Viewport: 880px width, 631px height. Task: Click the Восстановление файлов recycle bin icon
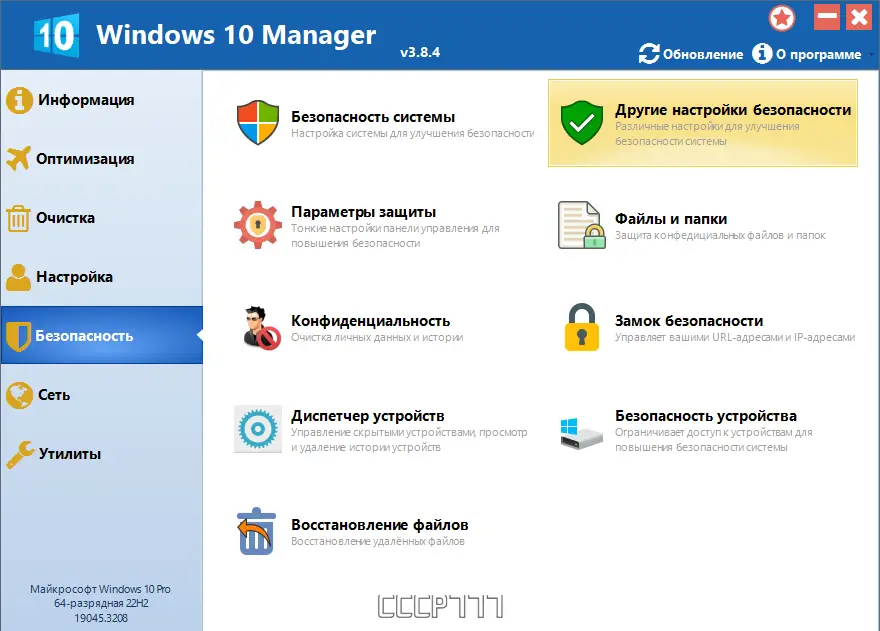256,531
